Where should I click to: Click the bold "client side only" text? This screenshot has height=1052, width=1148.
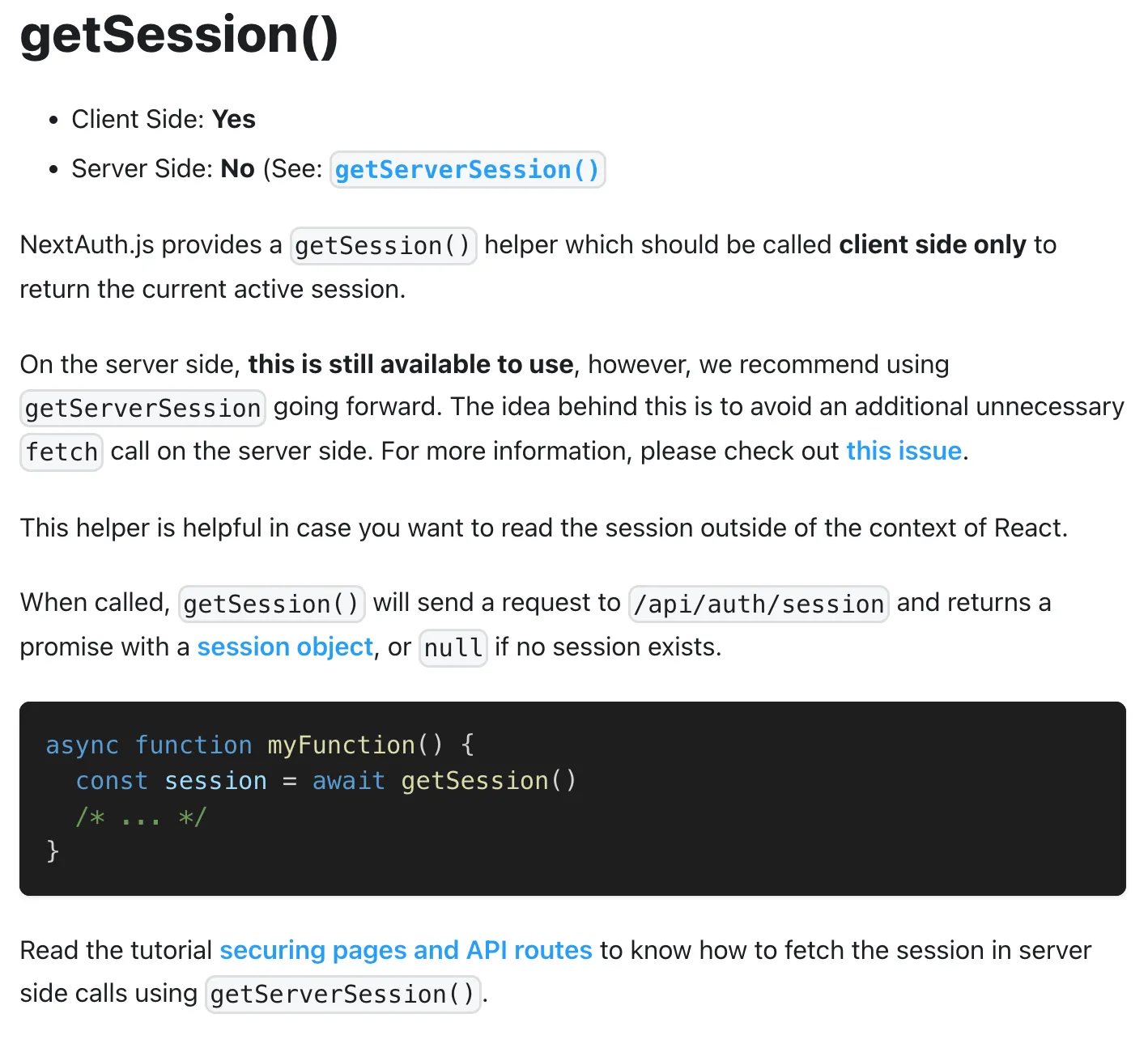point(932,245)
